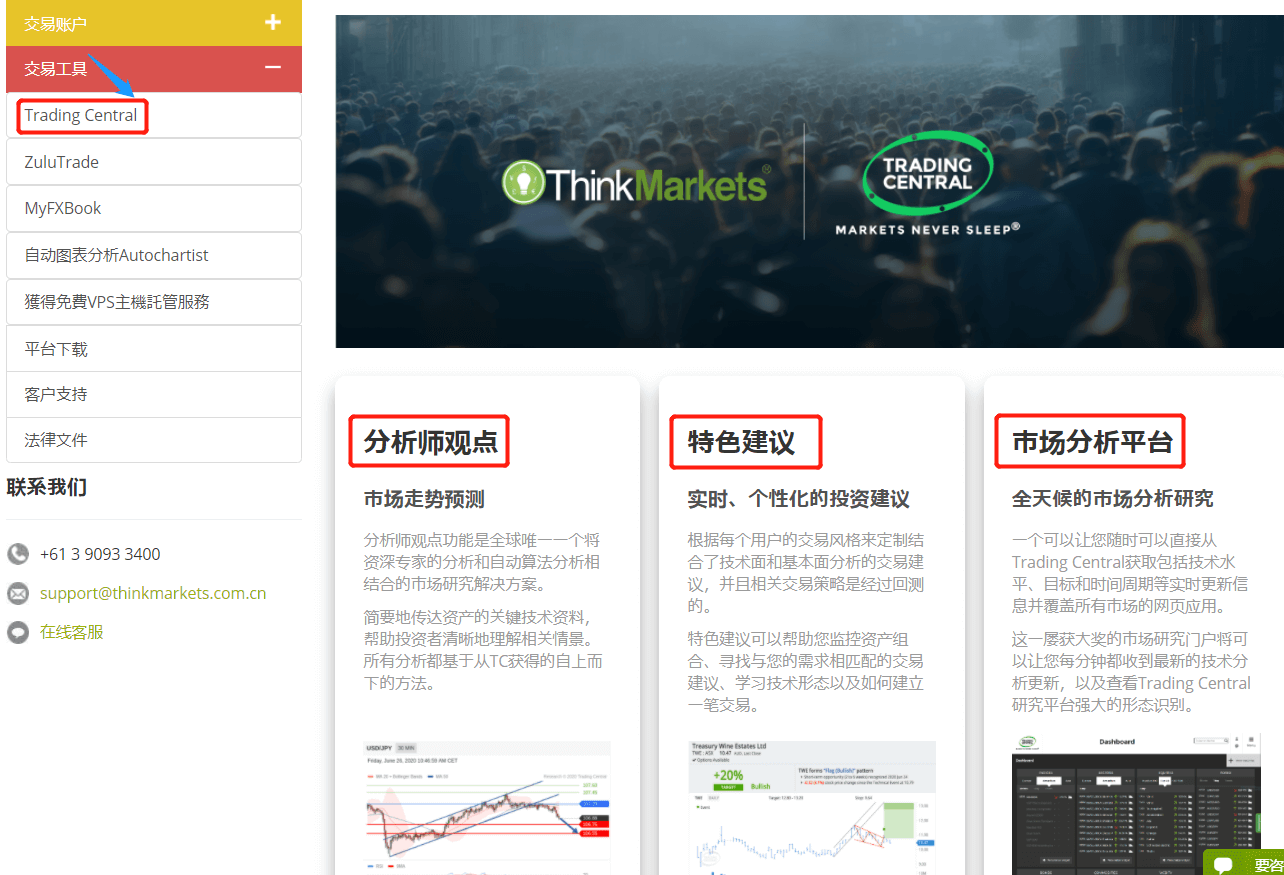Open 自动图表分析Autochartist sidebar item
Image resolution: width=1284 pixels, height=875 pixels.
click(x=154, y=255)
